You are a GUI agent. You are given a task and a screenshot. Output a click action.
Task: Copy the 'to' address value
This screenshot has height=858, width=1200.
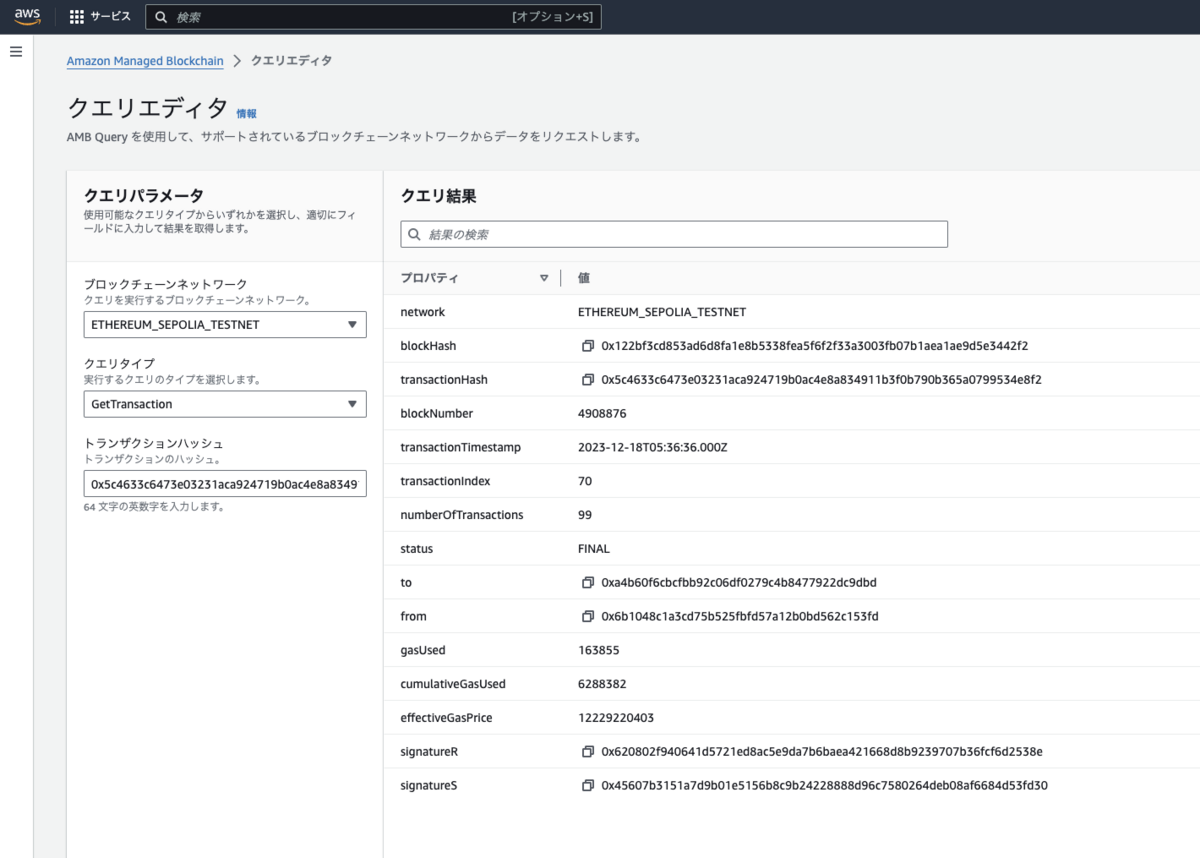pos(588,582)
